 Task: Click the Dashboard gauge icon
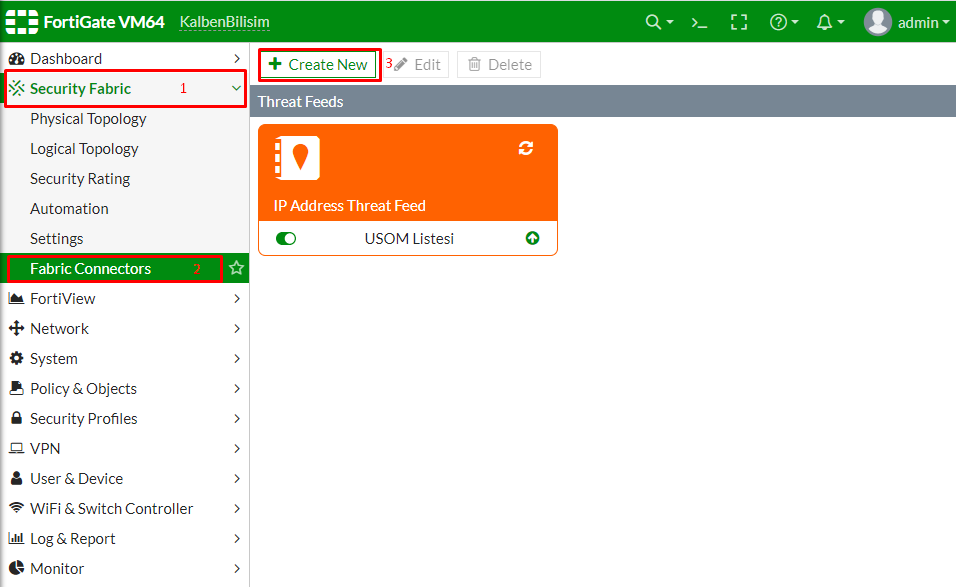click(x=16, y=59)
